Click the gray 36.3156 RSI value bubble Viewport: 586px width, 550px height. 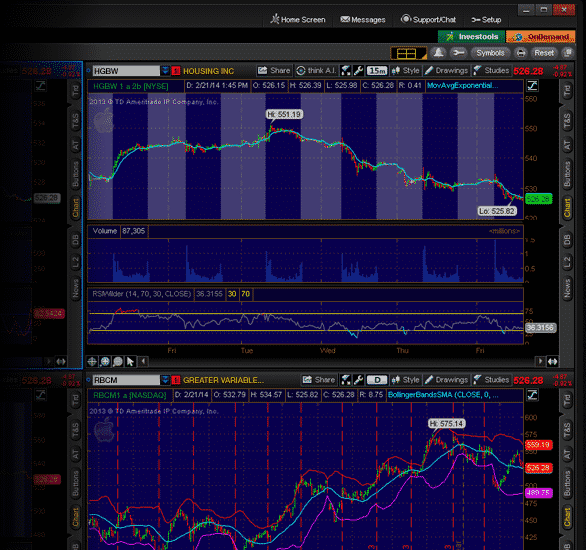tap(540, 328)
